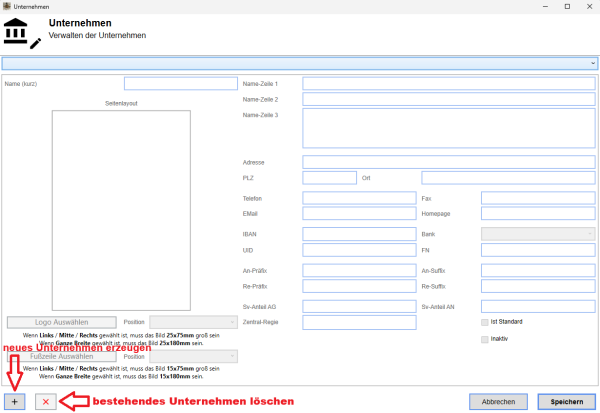Click the Ort input field
600x413 pixels.
click(x=509, y=178)
